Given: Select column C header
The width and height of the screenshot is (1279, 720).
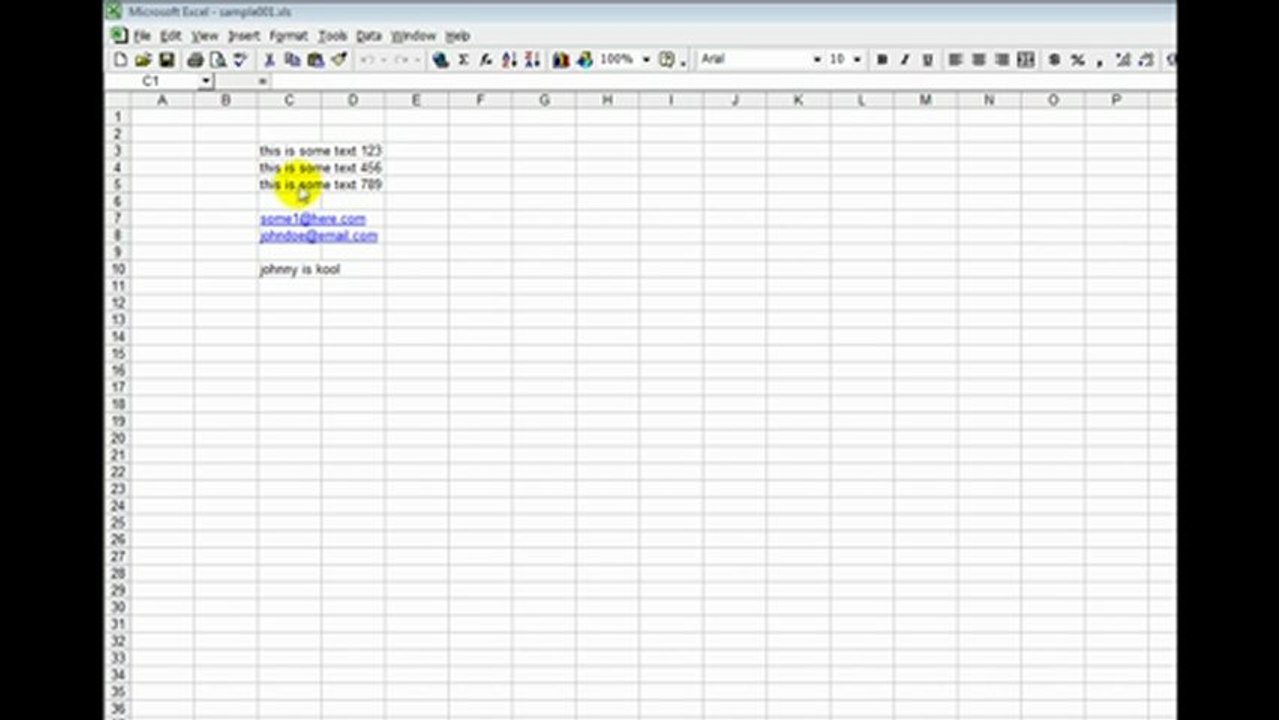Looking at the screenshot, I should (x=289, y=100).
